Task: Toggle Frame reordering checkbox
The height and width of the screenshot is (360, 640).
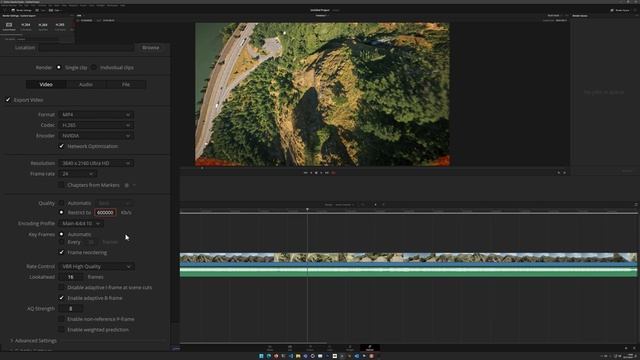Action: [x=61, y=253]
